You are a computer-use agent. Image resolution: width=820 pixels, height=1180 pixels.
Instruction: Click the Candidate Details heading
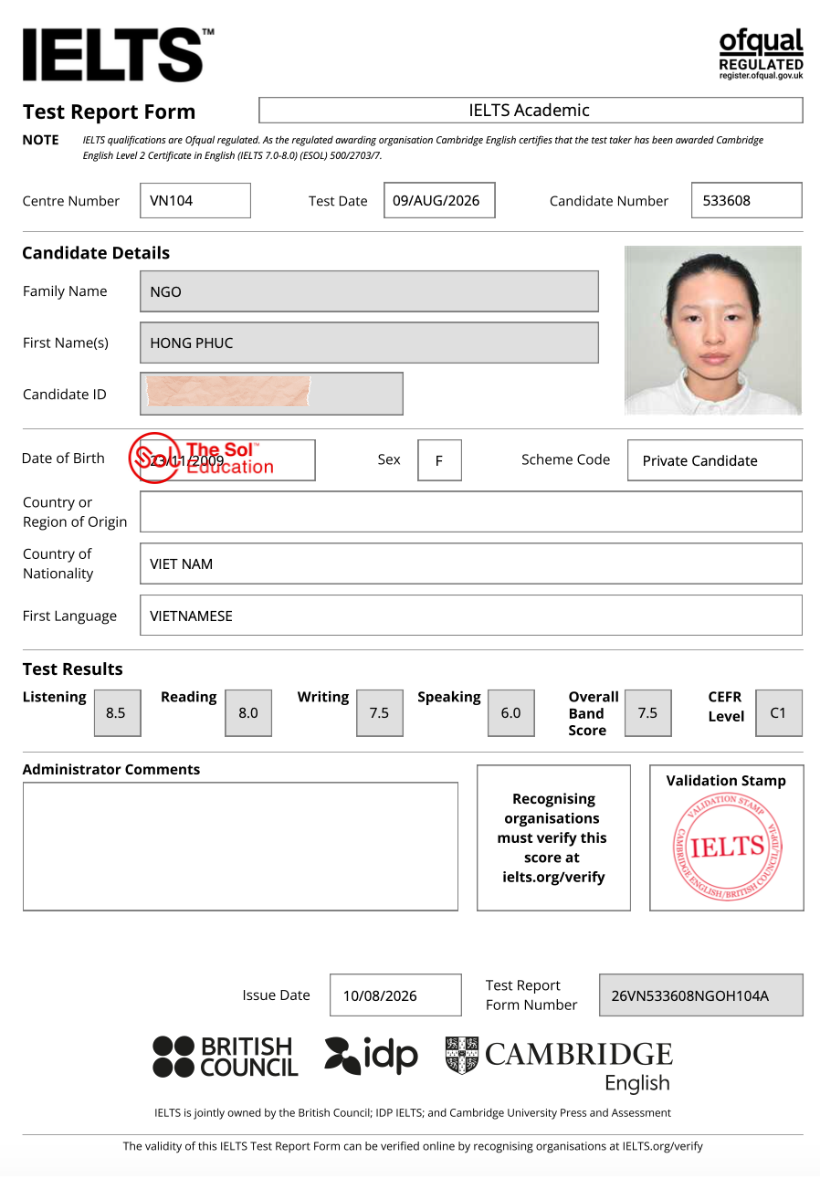96,253
